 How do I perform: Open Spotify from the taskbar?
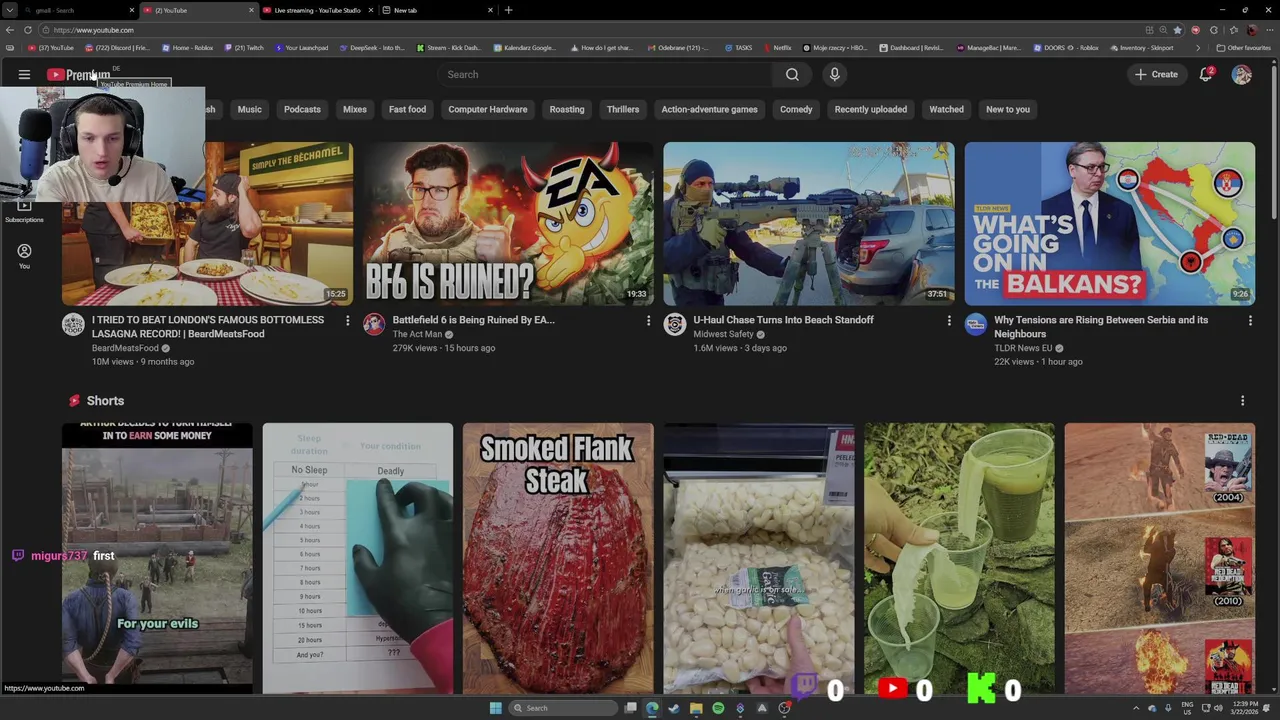point(718,708)
